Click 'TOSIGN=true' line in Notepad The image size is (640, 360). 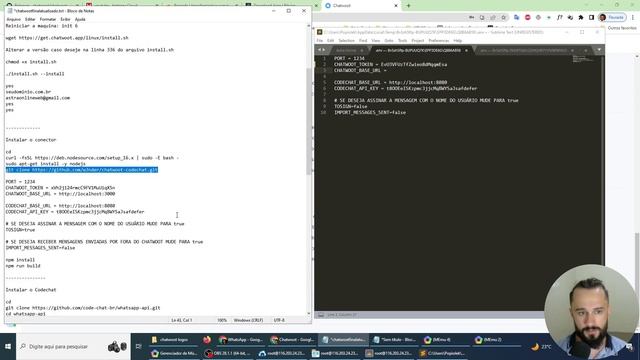pos(20,230)
